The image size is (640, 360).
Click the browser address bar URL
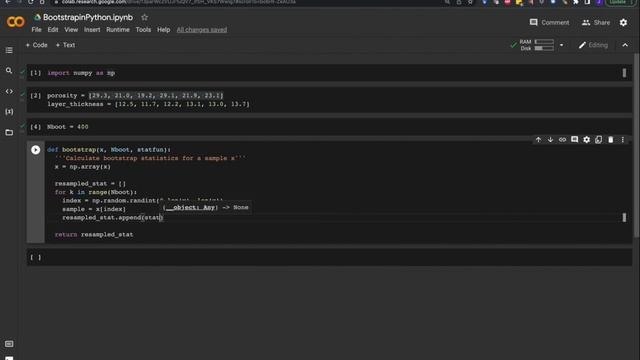pos(179,2)
